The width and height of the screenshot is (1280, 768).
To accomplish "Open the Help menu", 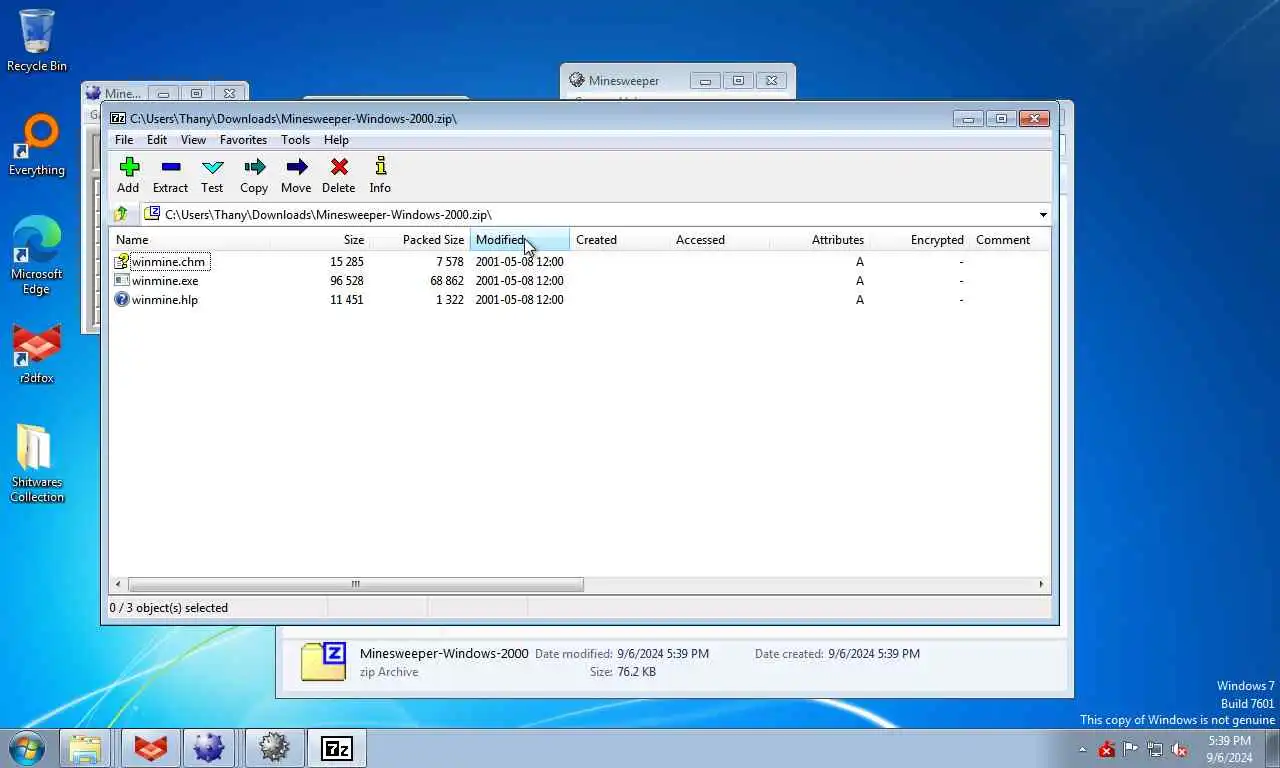I will (x=336, y=140).
